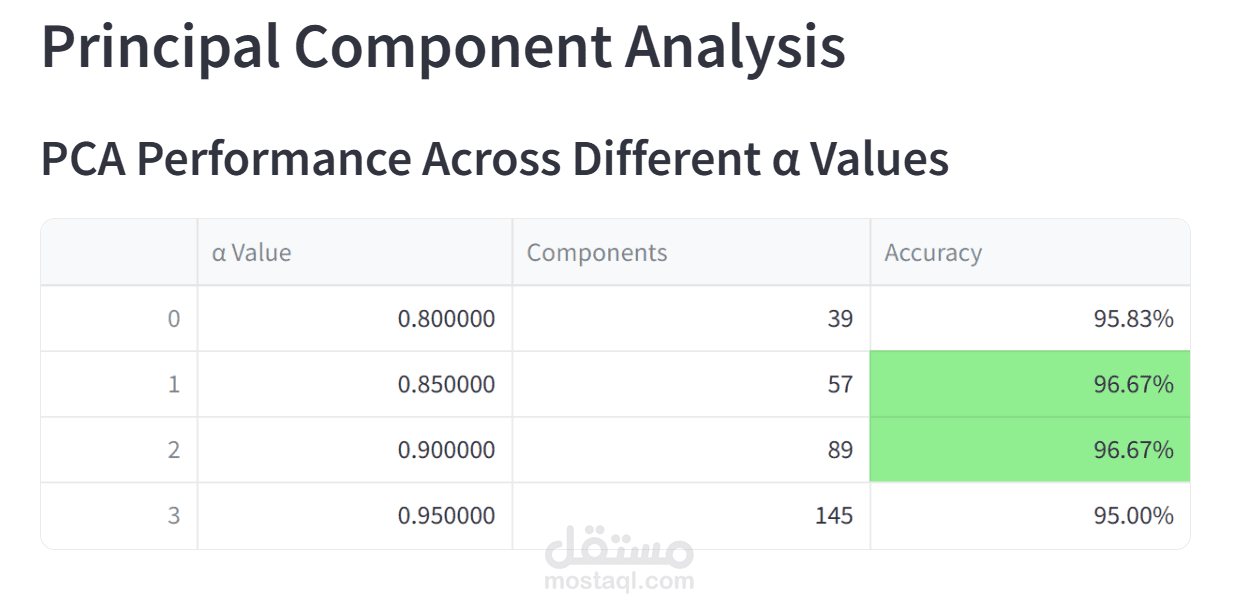Click the cell showing 57 components

[840, 384]
